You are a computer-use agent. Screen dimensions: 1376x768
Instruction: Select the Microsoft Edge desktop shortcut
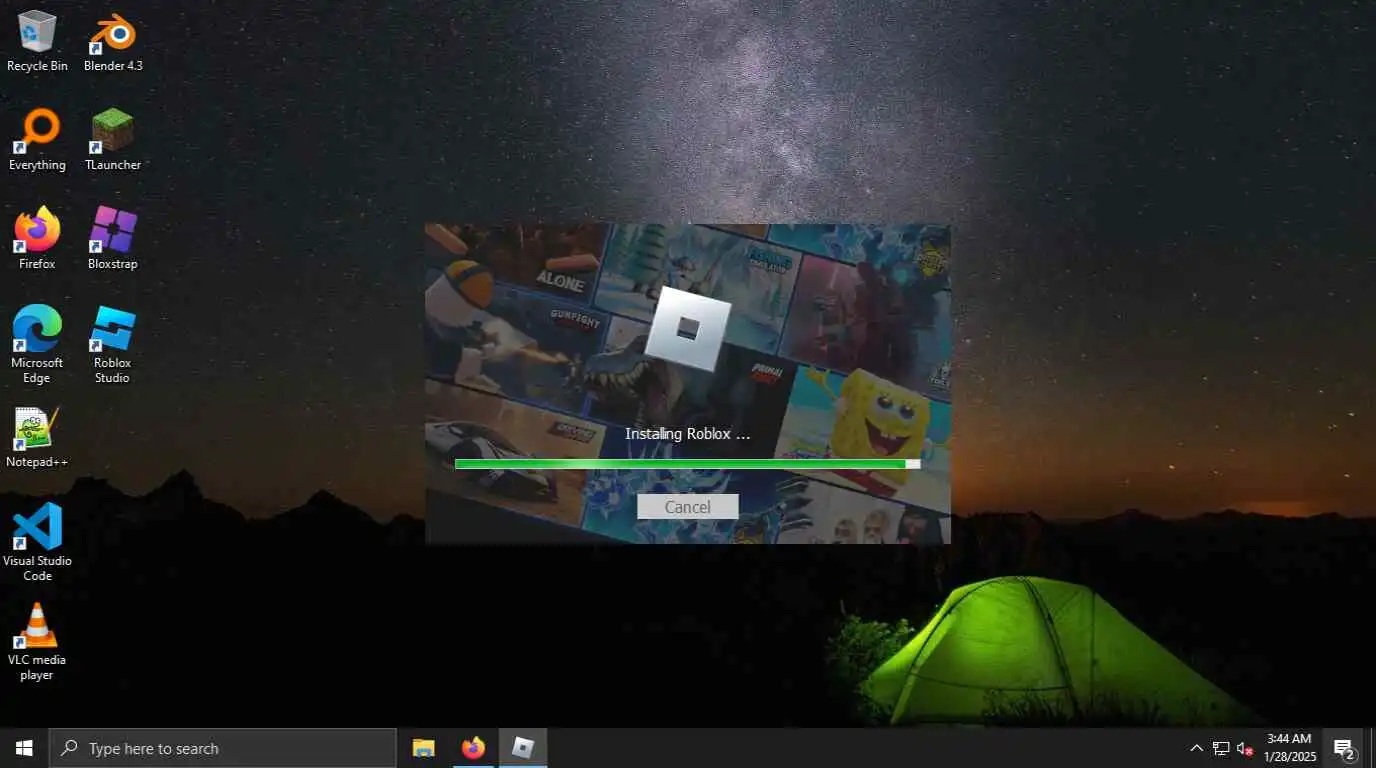(37, 345)
